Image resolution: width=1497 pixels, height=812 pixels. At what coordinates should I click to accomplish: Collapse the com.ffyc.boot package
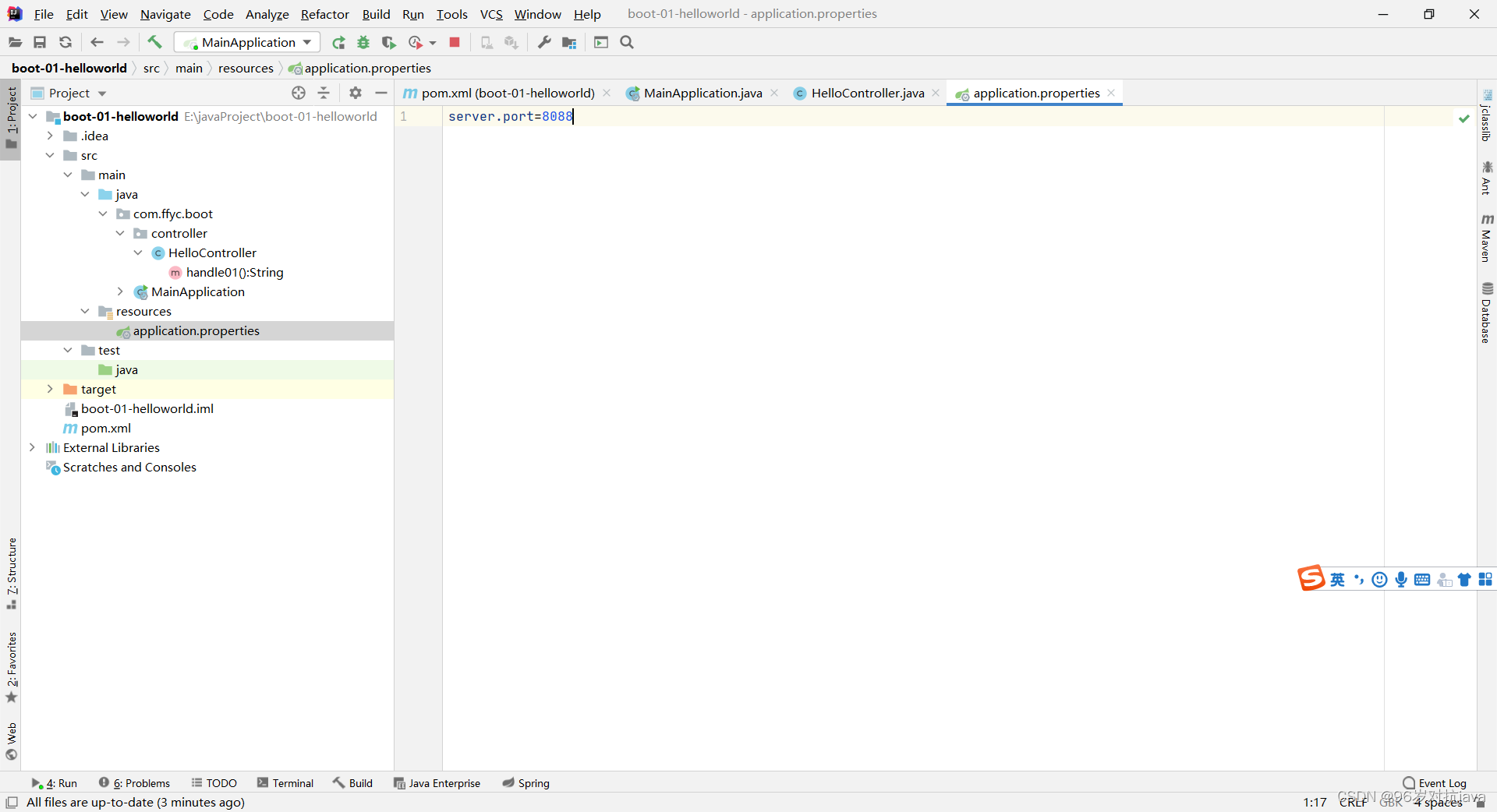[103, 214]
